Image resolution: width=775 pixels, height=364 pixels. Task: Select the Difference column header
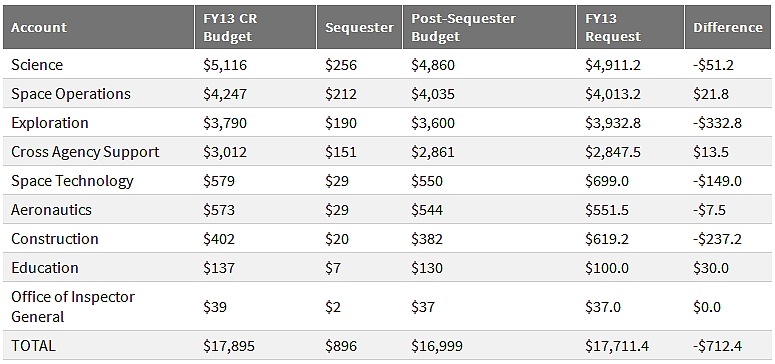728,27
